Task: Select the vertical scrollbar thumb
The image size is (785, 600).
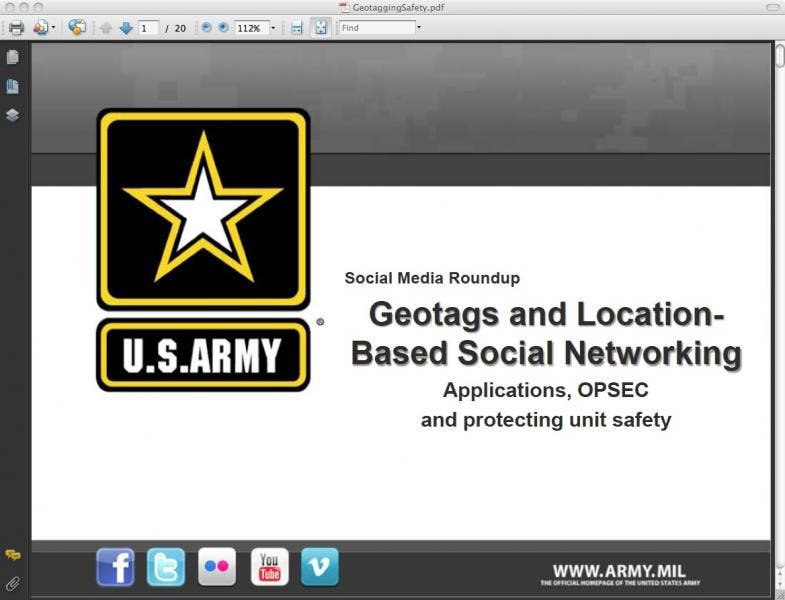Action: point(780,55)
